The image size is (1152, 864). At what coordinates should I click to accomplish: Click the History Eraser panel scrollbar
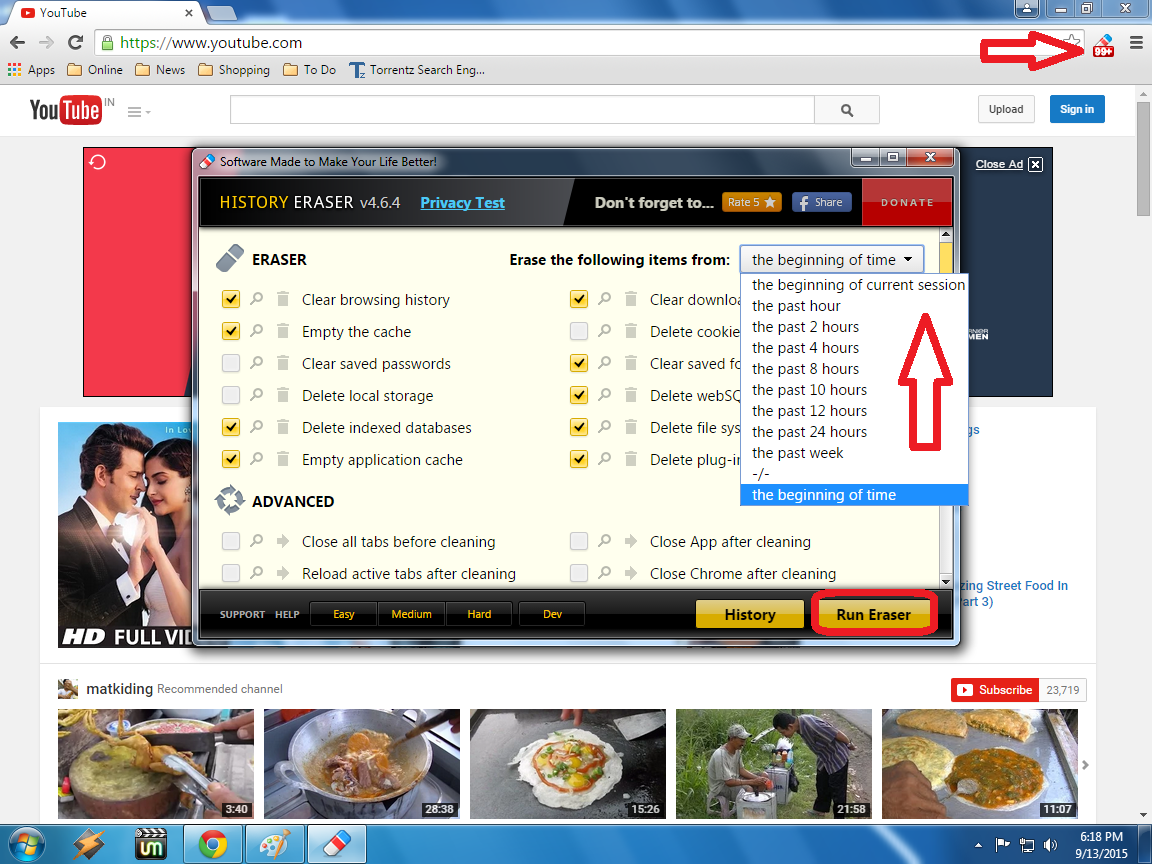tap(946, 408)
